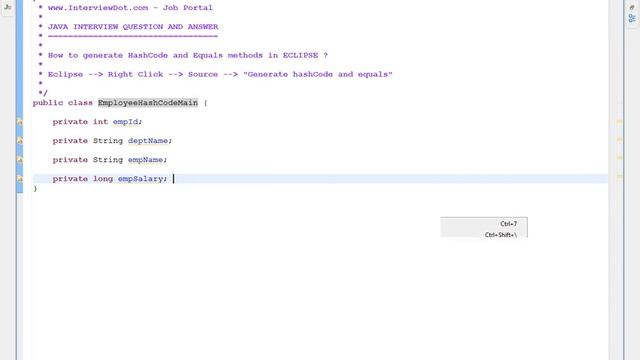Open the Java Package Explorer sidebar icon

tap(7, 7)
